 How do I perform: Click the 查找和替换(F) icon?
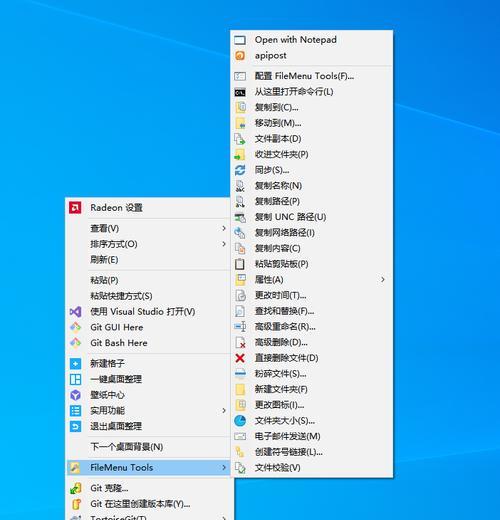point(240,311)
